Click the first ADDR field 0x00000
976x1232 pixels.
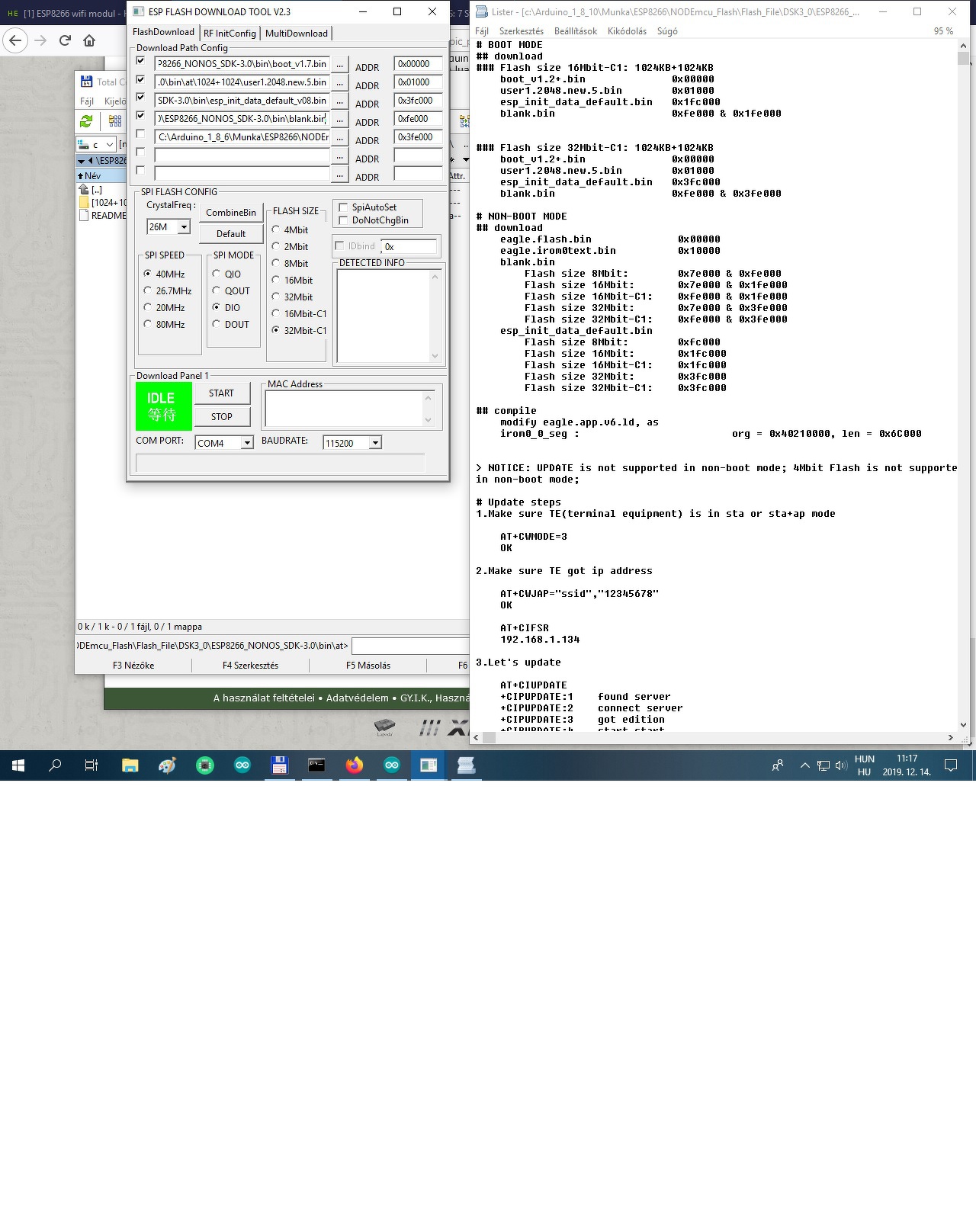tap(418, 64)
